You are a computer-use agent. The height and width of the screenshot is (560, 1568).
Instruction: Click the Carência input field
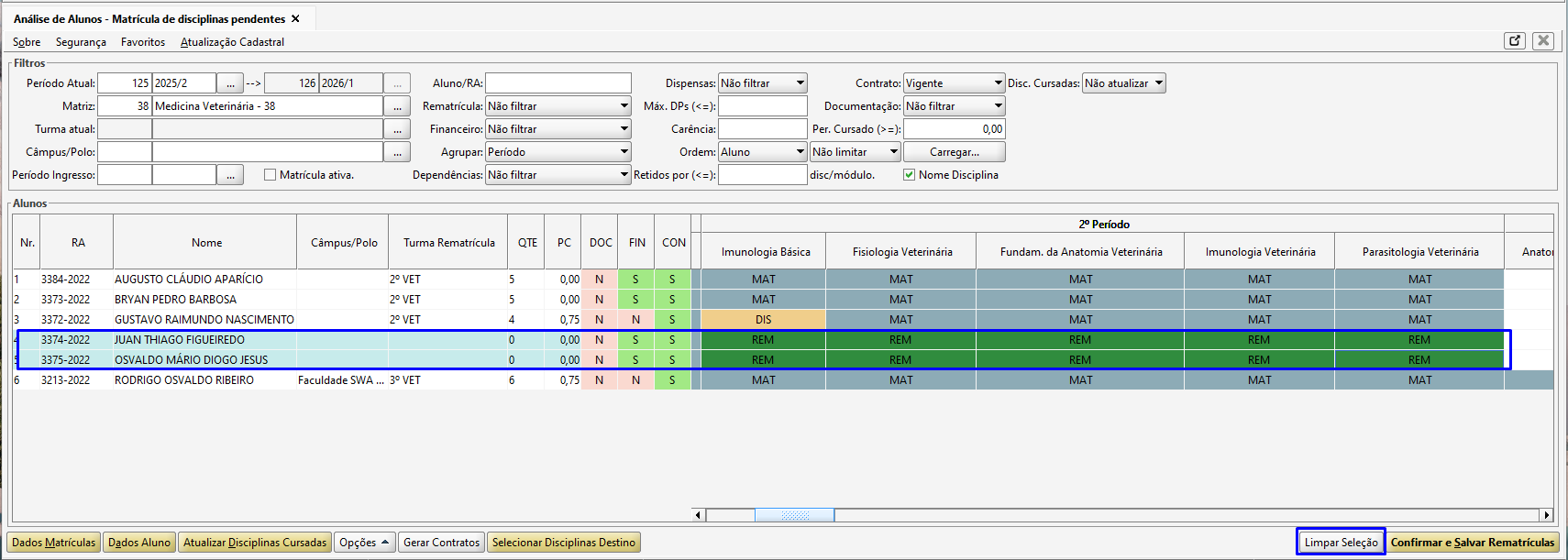[763, 129]
